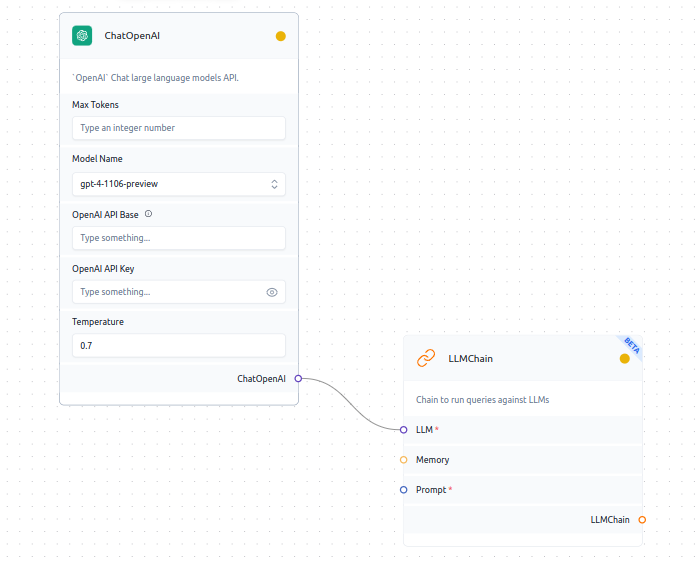Click the Max Tokens input field

(178, 128)
